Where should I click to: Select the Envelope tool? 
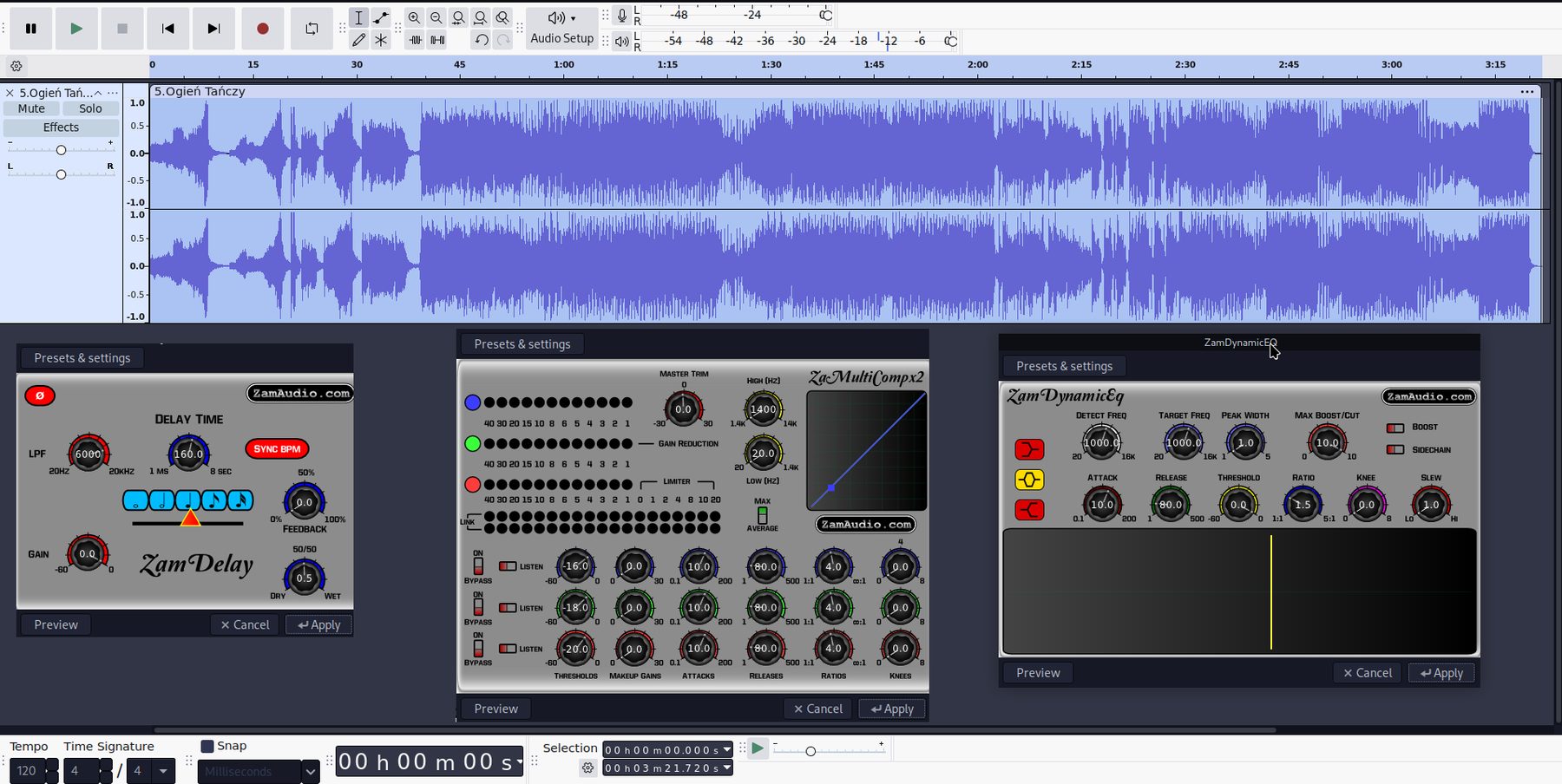pyautogui.click(x=381, y=17)
